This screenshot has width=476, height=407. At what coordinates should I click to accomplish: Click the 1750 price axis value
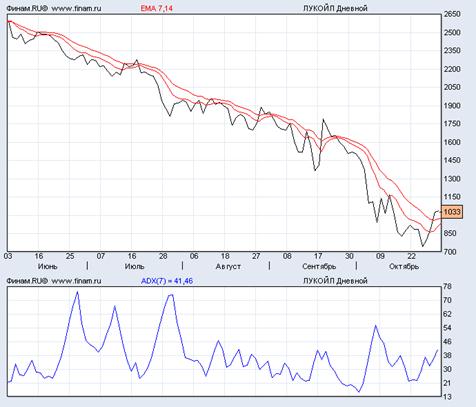coord(452,124)
